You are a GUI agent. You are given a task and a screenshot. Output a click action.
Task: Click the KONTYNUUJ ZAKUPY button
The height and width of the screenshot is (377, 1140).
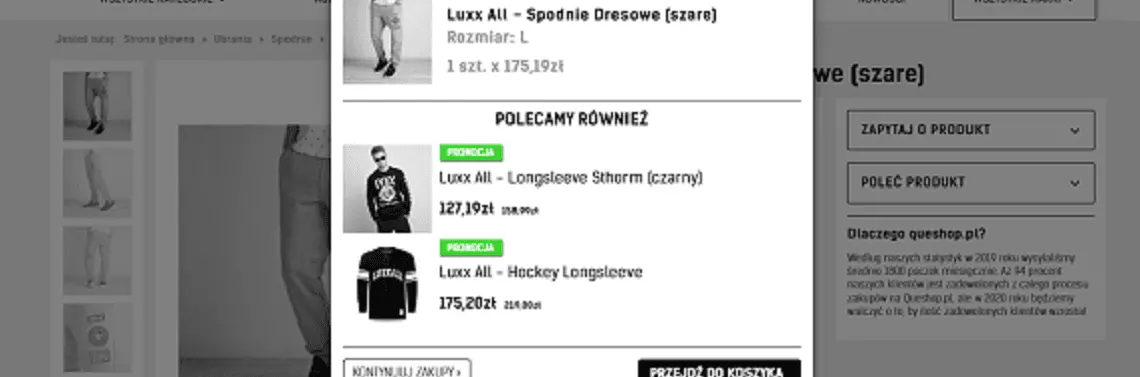407,368
